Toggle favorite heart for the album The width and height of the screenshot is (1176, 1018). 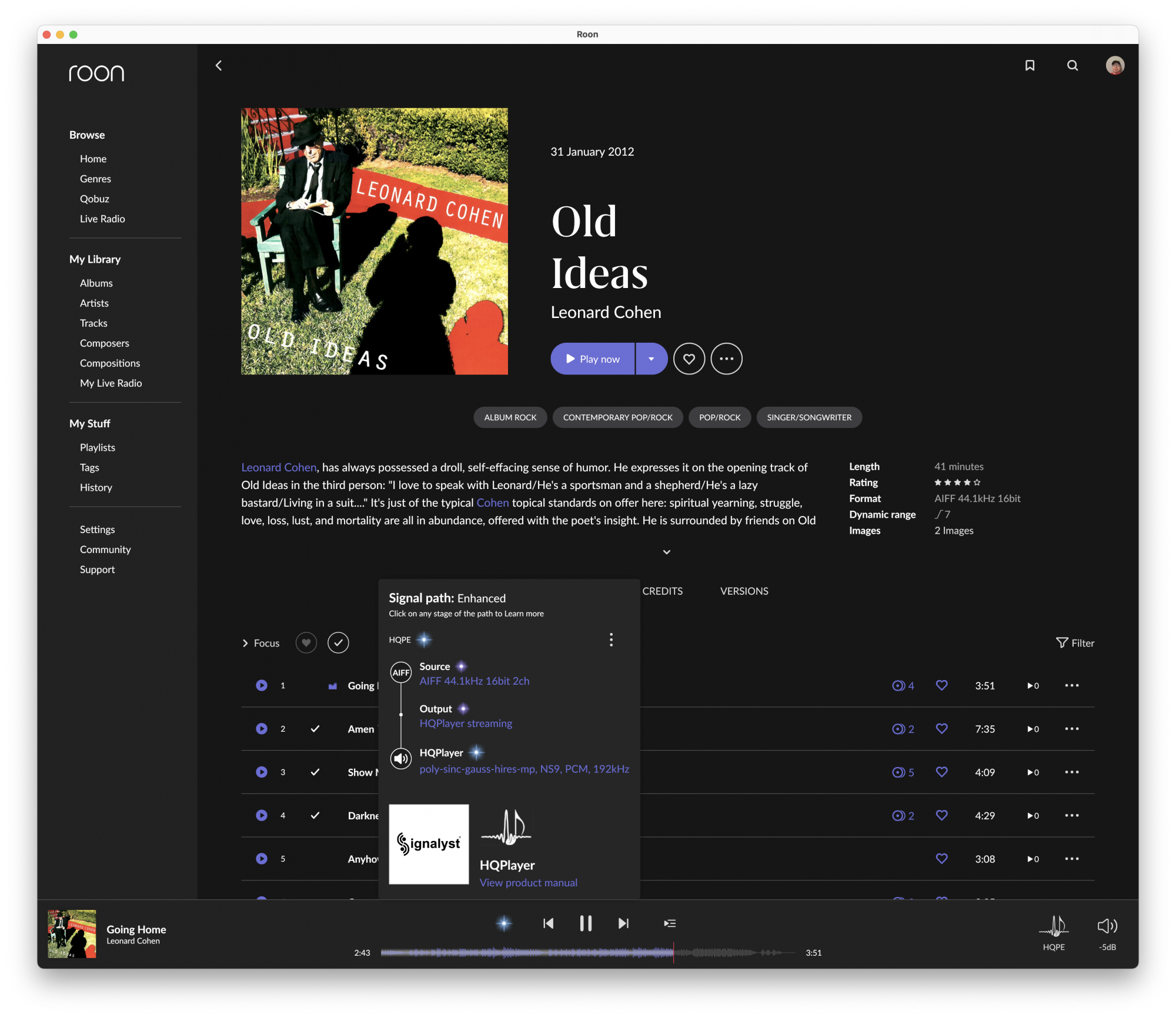click(689, 359)
